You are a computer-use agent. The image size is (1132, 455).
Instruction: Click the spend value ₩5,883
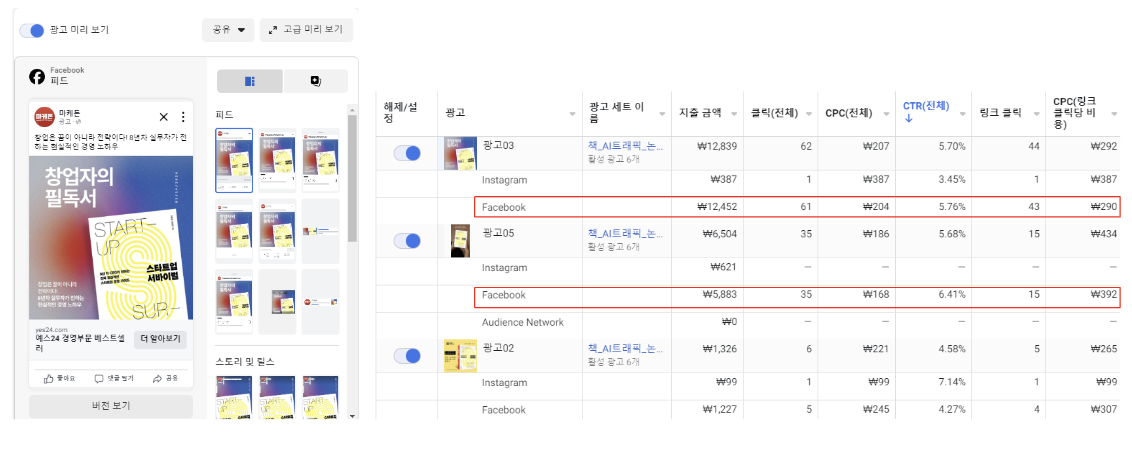pyautogui.click(x=719, y=295)
